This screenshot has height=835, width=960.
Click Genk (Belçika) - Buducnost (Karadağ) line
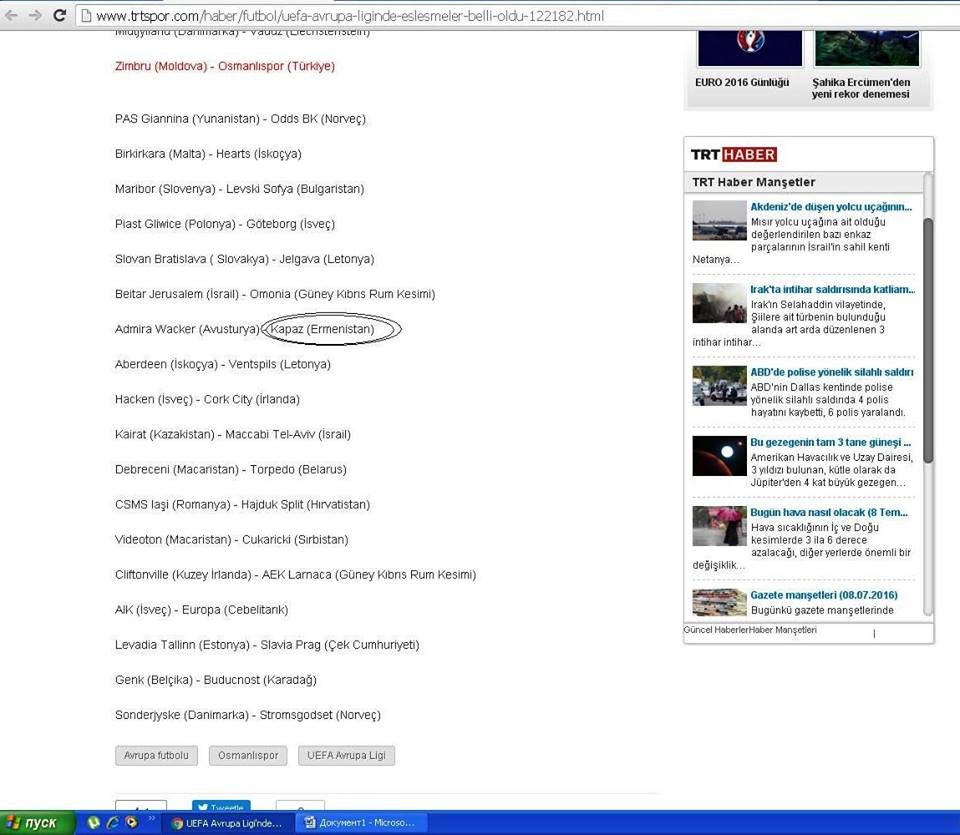216,680
